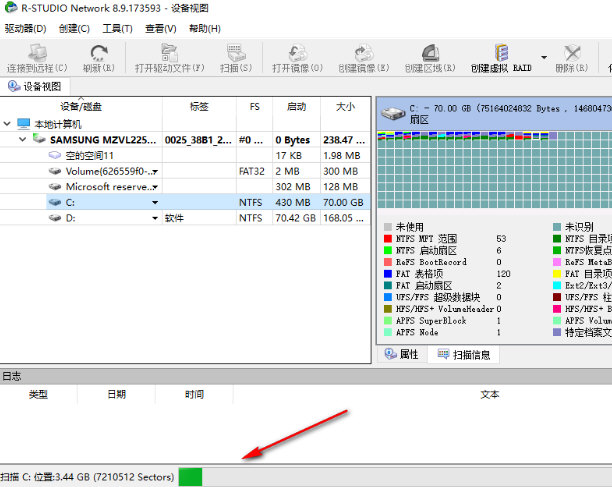This screenshot has width=612, height=487.
Task: Click the Microsoft reserved partition icon
Action: [x=55, y=187]
